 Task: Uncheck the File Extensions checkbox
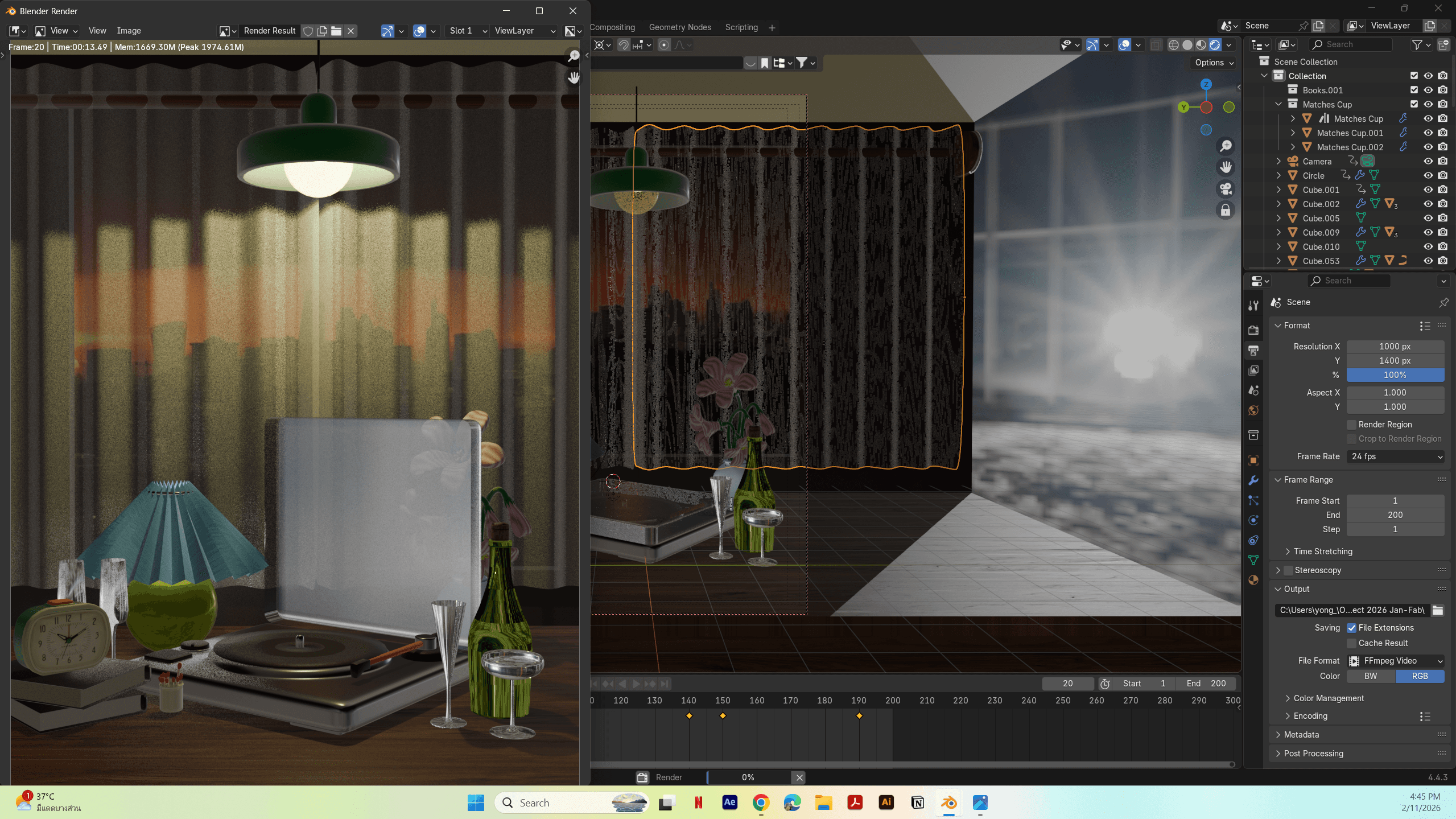(1352, 628)
